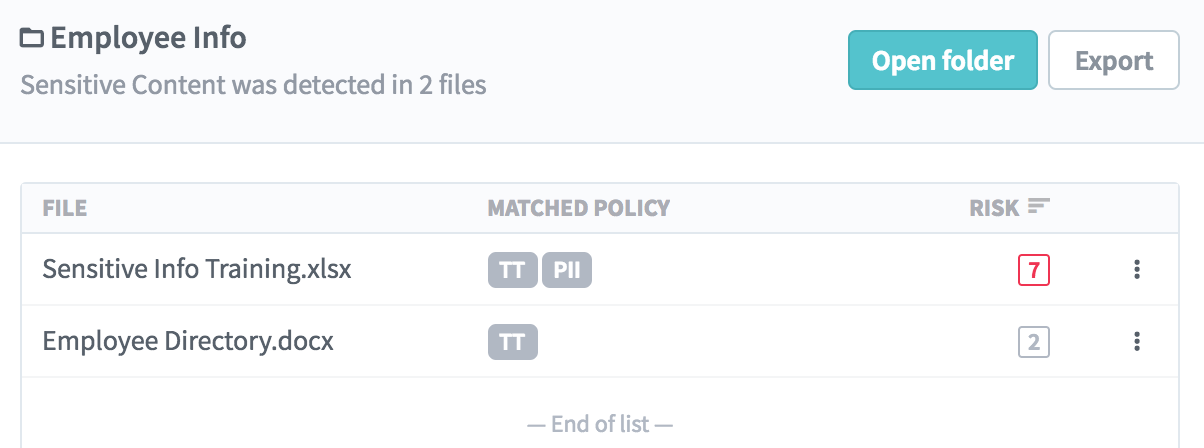Viewport: 1204px width, 448px height.
Task: Click the RISK label text
Action: coord(994,208)
